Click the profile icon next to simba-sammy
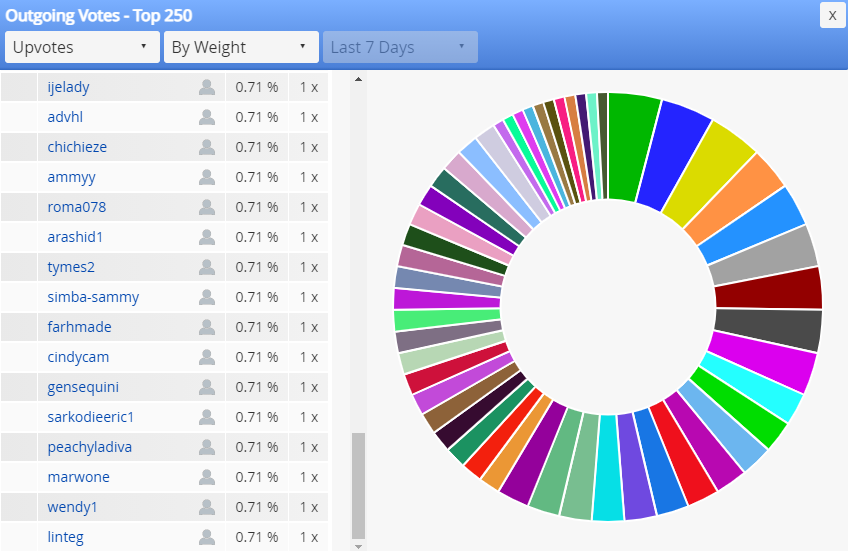Image resolution: width=848 pixels, height=551 pixels. [207, 297]
